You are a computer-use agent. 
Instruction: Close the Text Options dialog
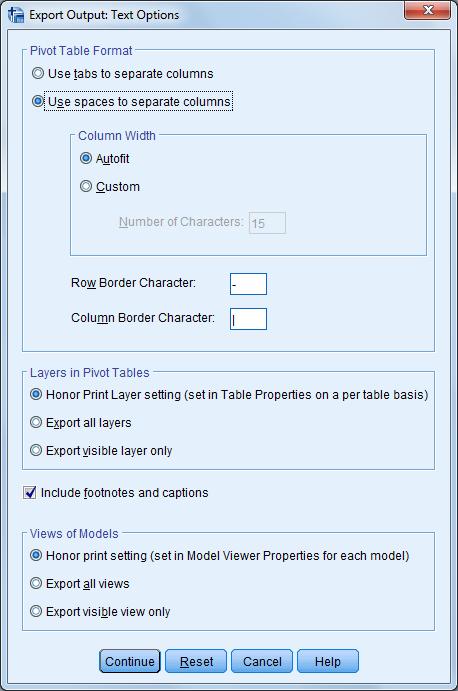coord(428,10)
